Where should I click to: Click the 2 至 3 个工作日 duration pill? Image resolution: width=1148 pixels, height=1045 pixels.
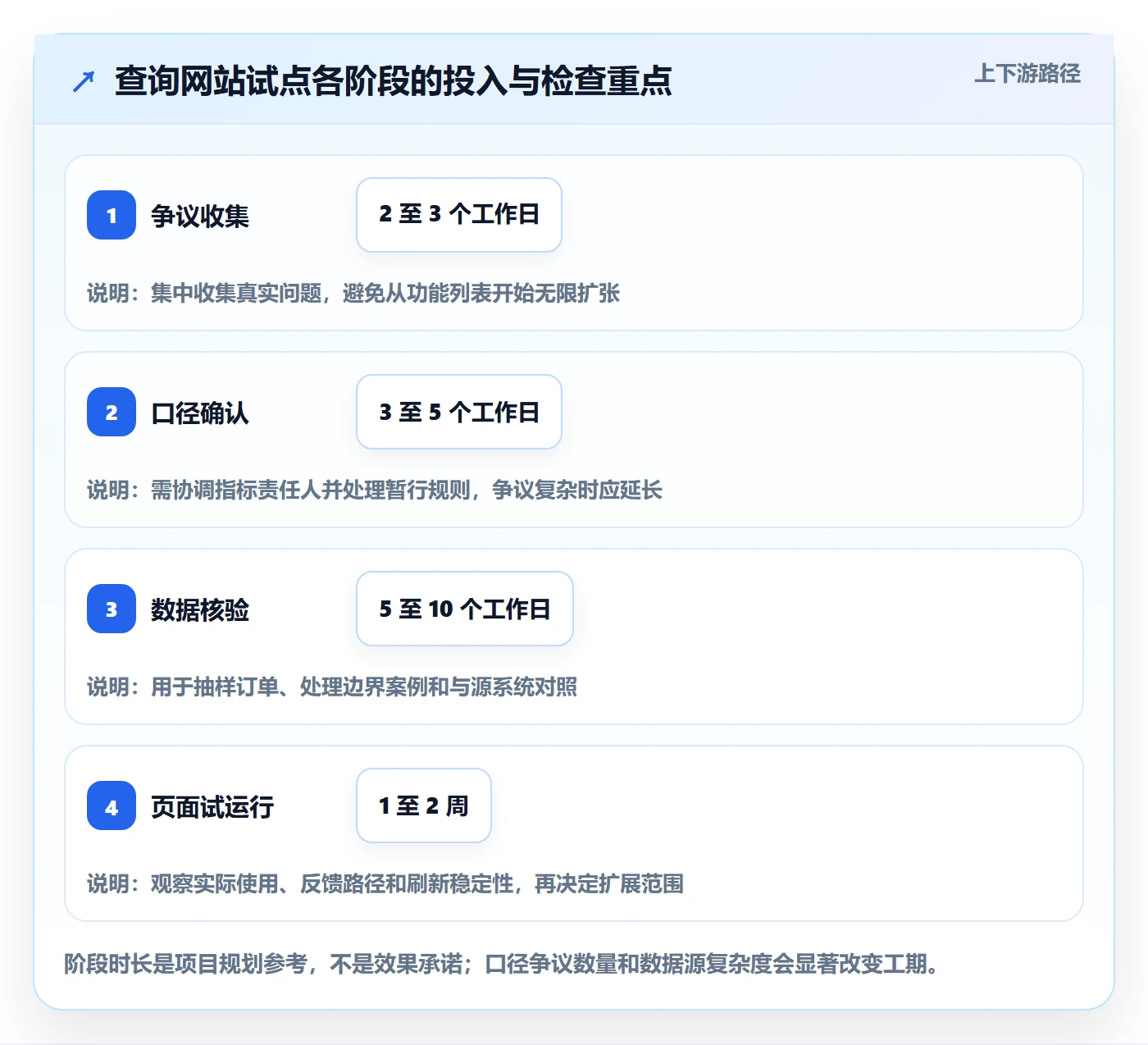[459, 215]
